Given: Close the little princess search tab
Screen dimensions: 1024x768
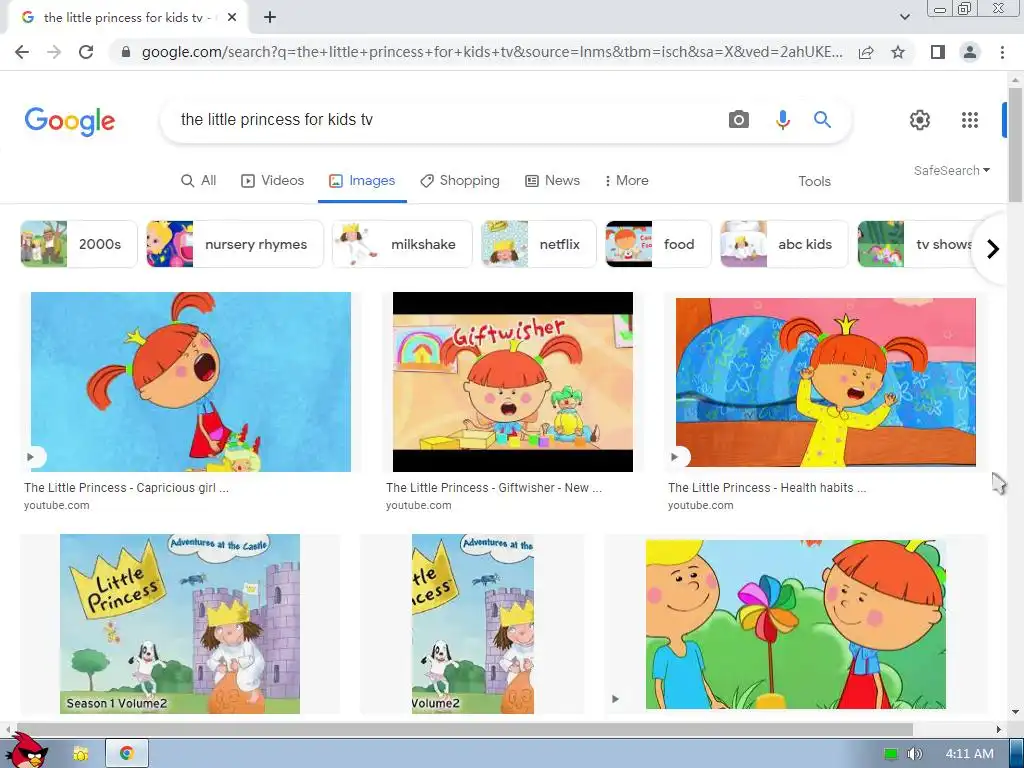Looking at the screenshot, I should (x=232, y=18).
